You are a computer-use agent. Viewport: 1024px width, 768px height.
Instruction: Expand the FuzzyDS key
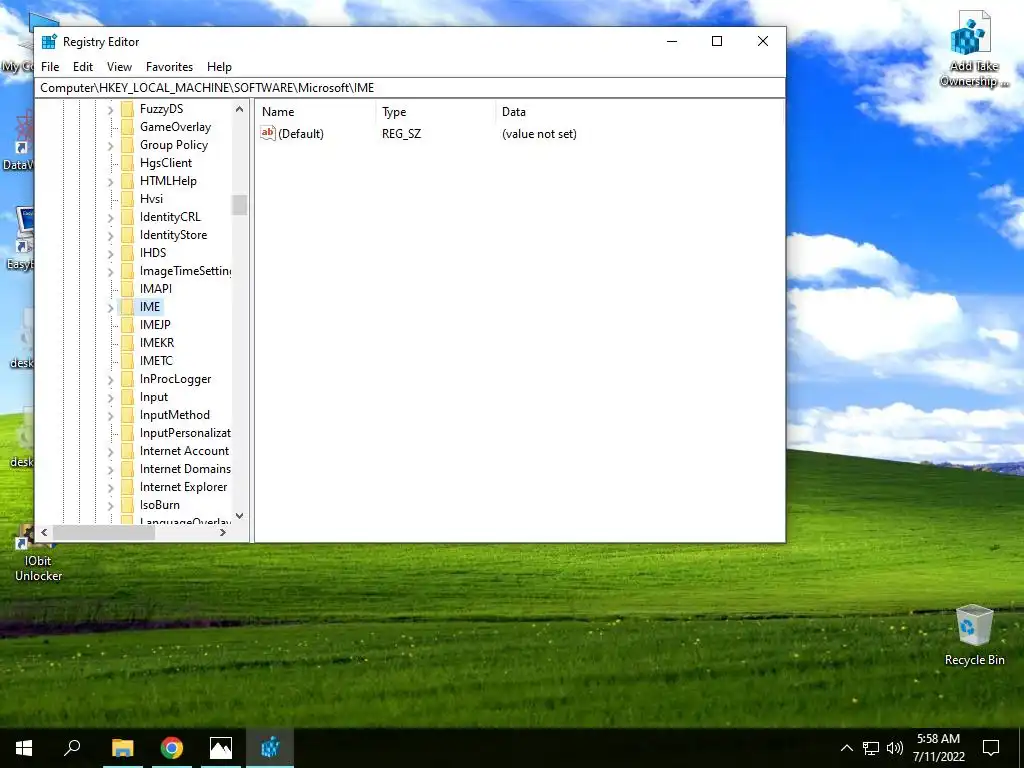(110, 110)
